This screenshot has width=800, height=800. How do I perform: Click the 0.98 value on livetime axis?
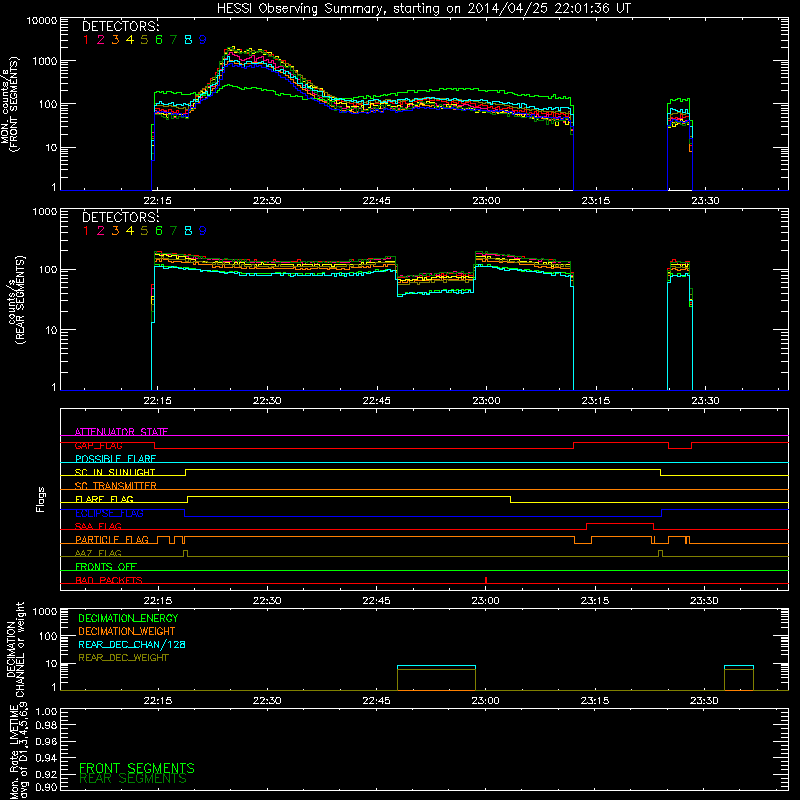coord(46,726)
